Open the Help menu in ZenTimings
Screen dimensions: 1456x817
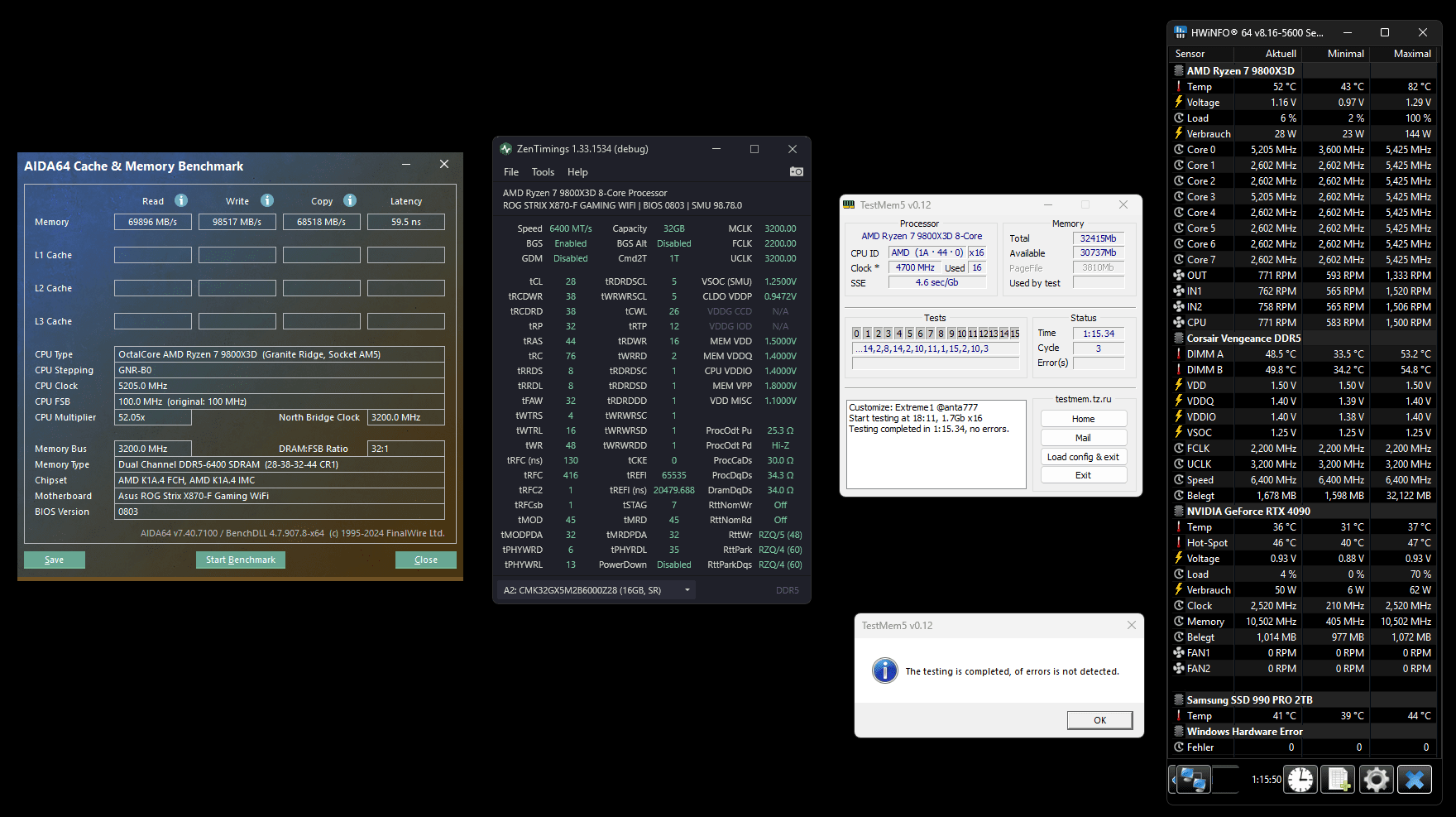pyautogui.click(x=577, y=172)
